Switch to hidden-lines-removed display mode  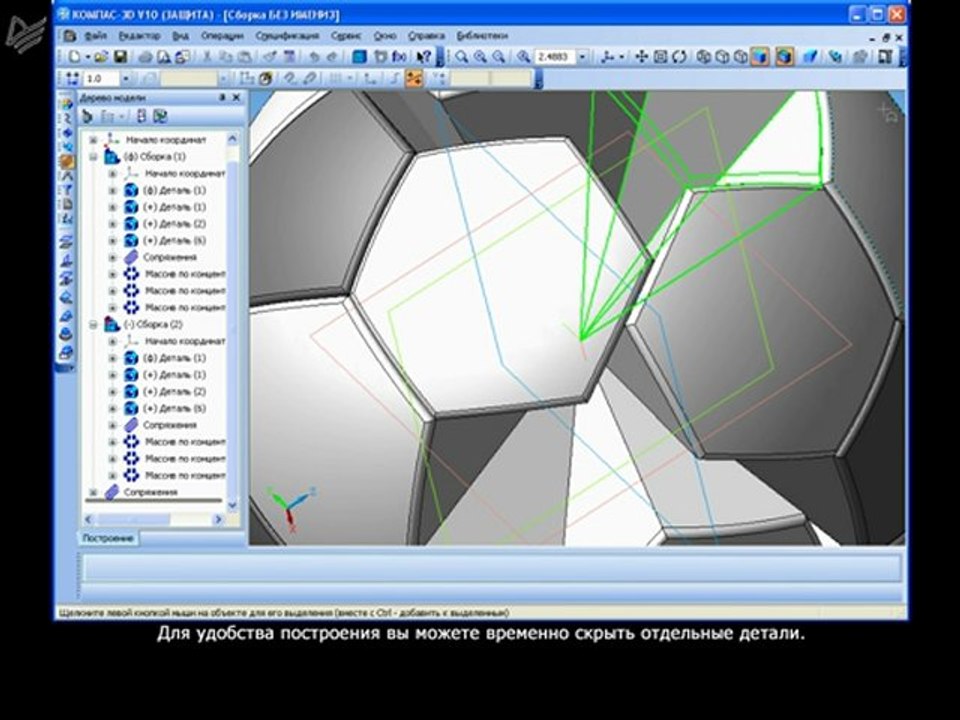coord(722,57)
